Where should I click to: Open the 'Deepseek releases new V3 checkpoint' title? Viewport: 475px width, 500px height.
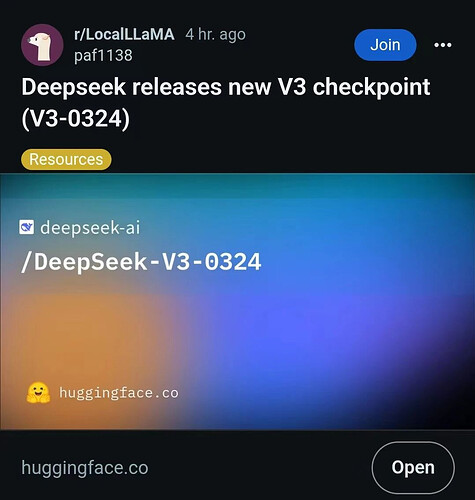tap(226, 87)
